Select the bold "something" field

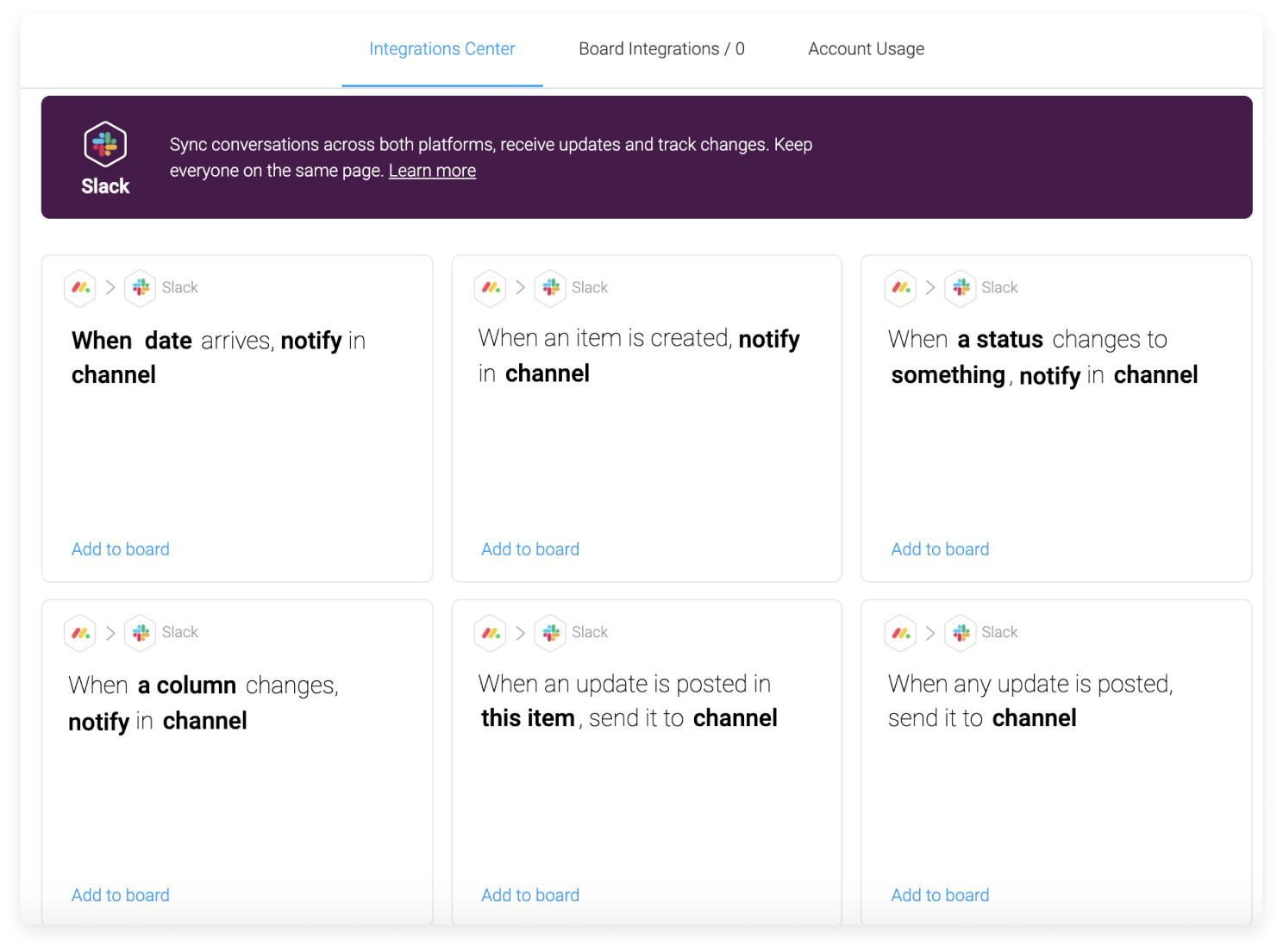948,375
